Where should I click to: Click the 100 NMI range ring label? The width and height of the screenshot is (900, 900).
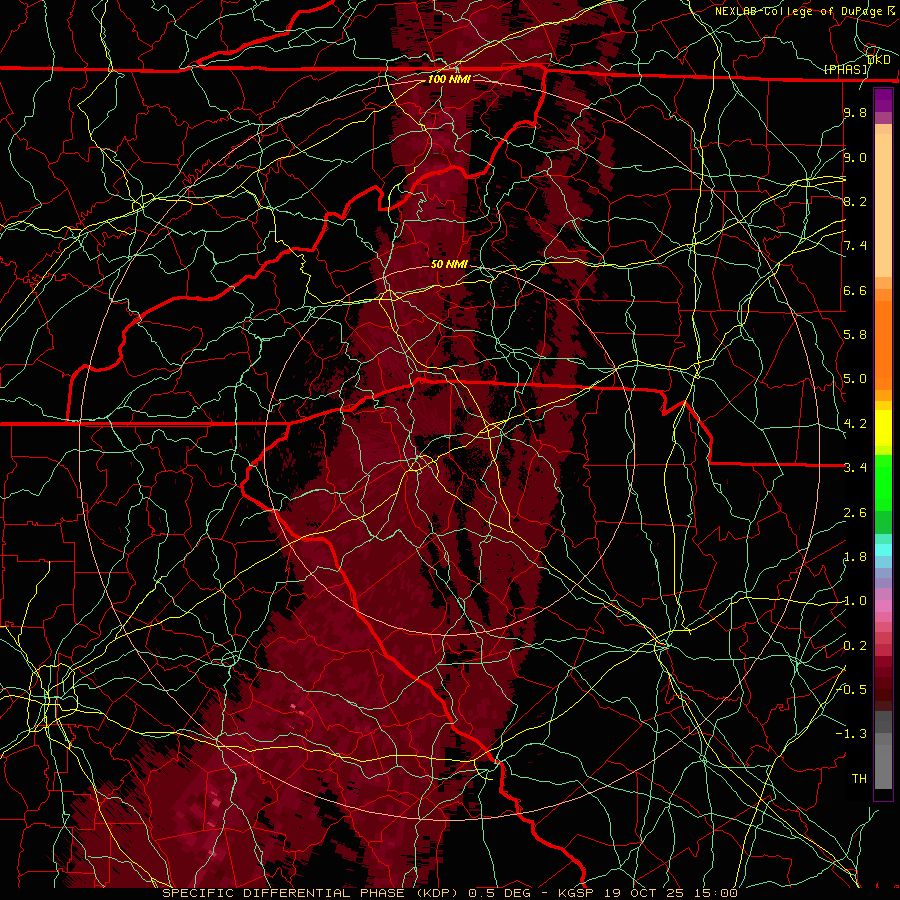(x=449, y=79)
